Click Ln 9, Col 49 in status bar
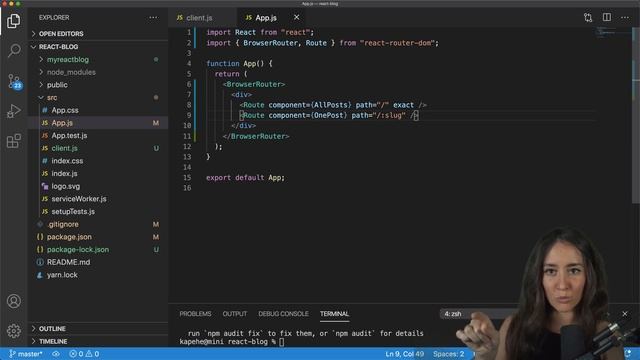 pyautogui.click(x=404, y=354)
